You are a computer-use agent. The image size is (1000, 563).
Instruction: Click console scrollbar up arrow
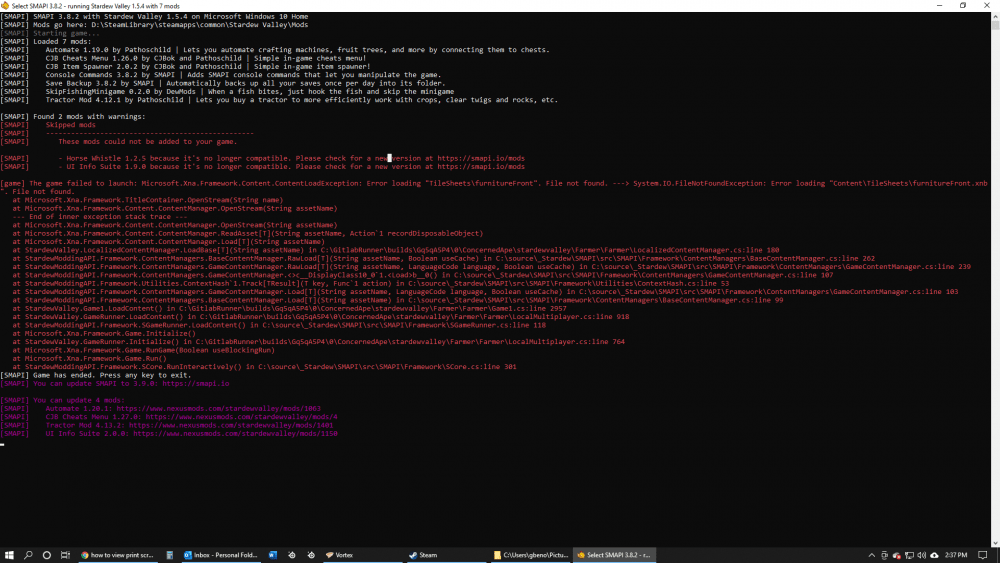tap(995, 15)
